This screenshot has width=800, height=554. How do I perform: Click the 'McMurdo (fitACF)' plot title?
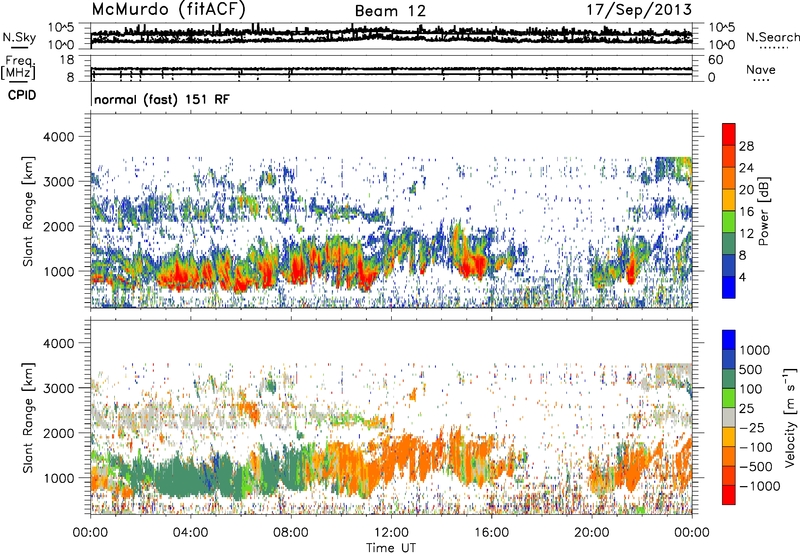click(x=168, y=10)
